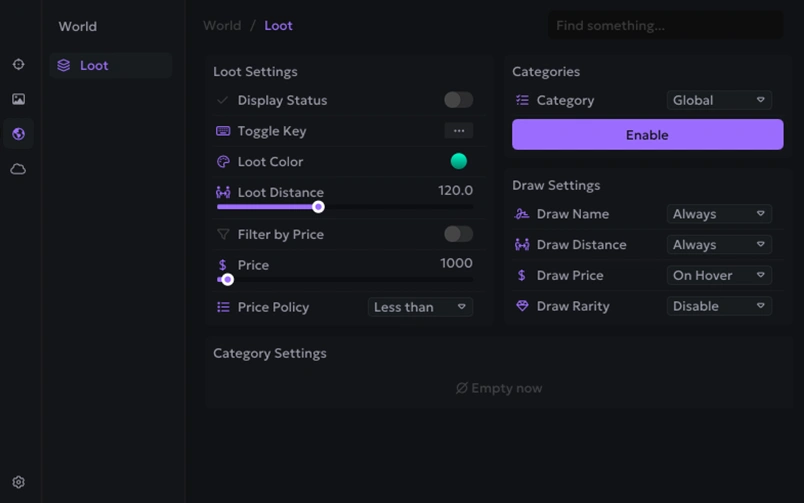Select the globe World icon in sidebar

click(18, 134)
